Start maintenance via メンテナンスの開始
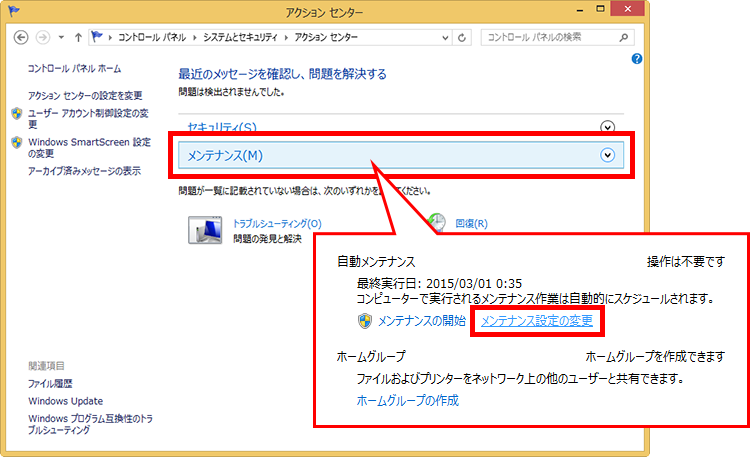The height and width of the screenshot is (457, 750). point(421,321)
